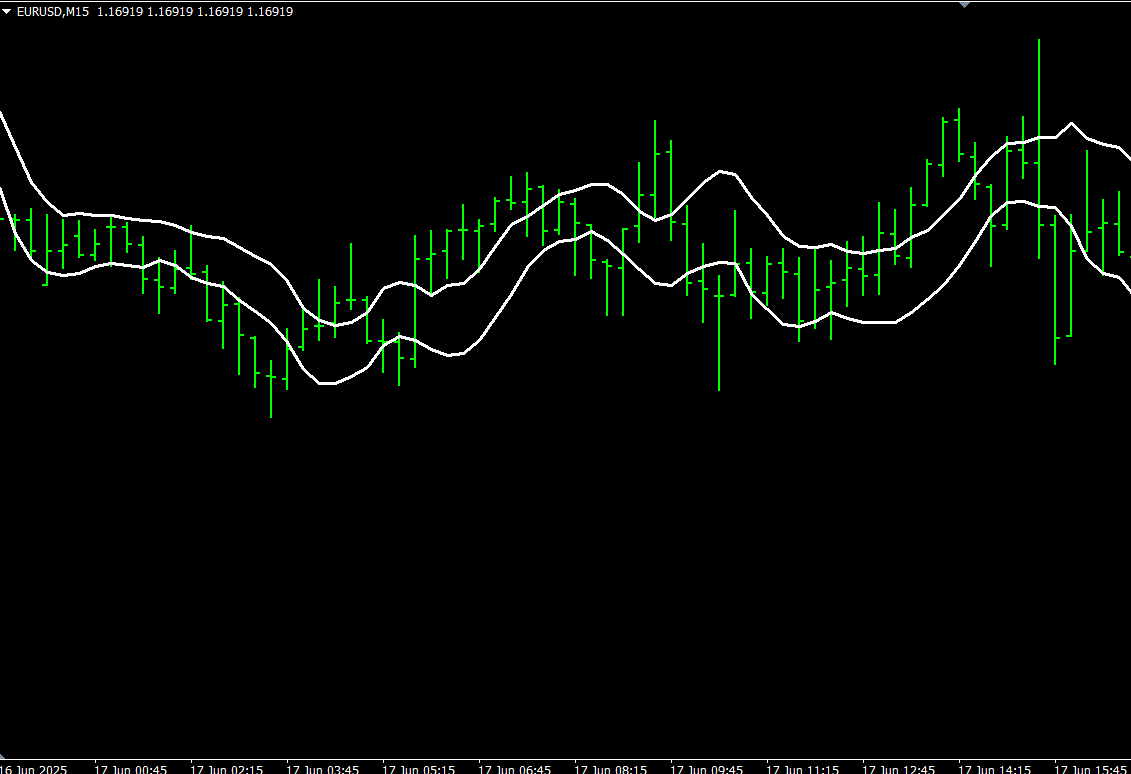Click the 17 Jun 02:15 time label
This screenshot has width=1131, height=774.
coord(226,769)
